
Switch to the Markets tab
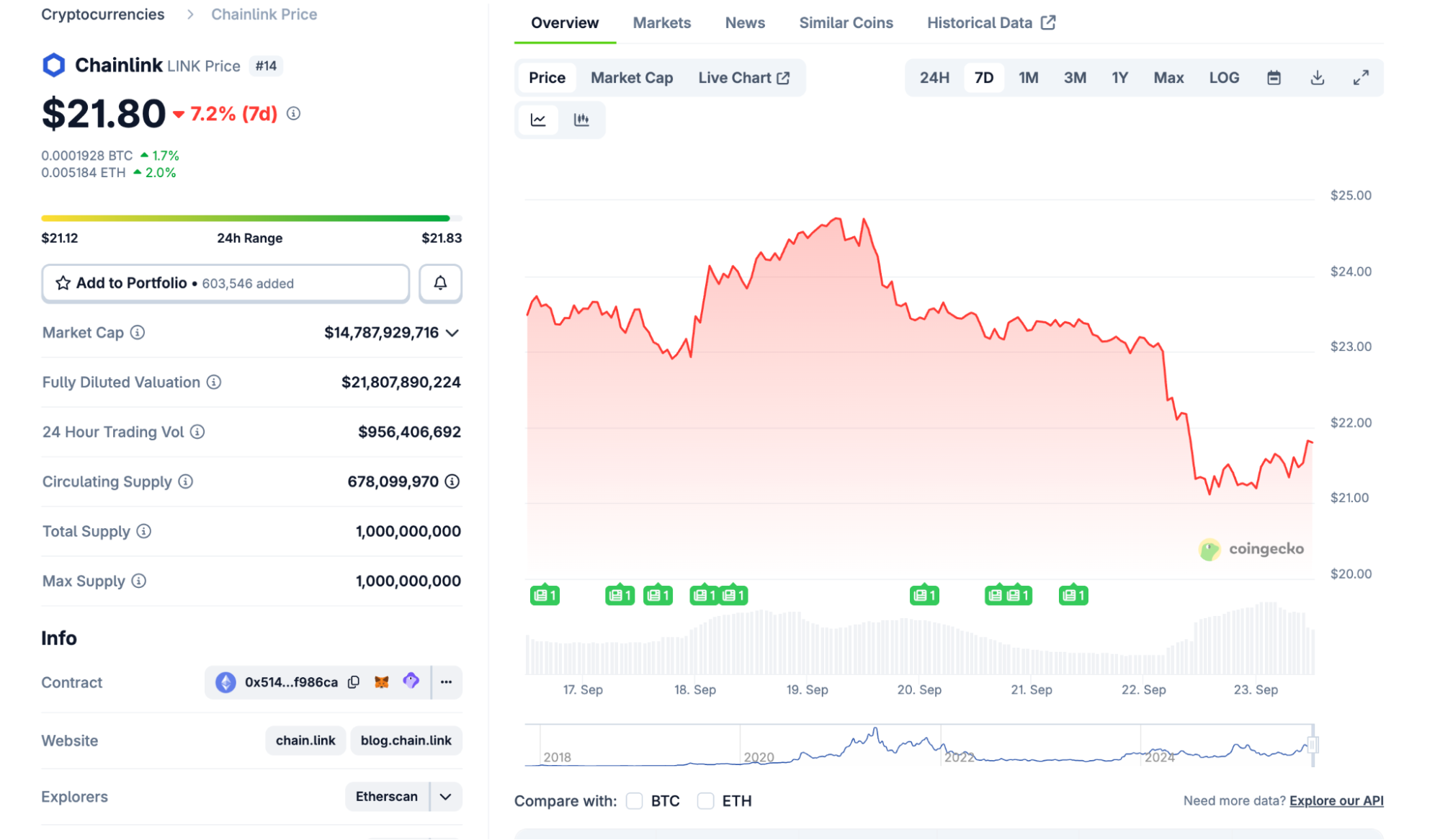[661, 23]
